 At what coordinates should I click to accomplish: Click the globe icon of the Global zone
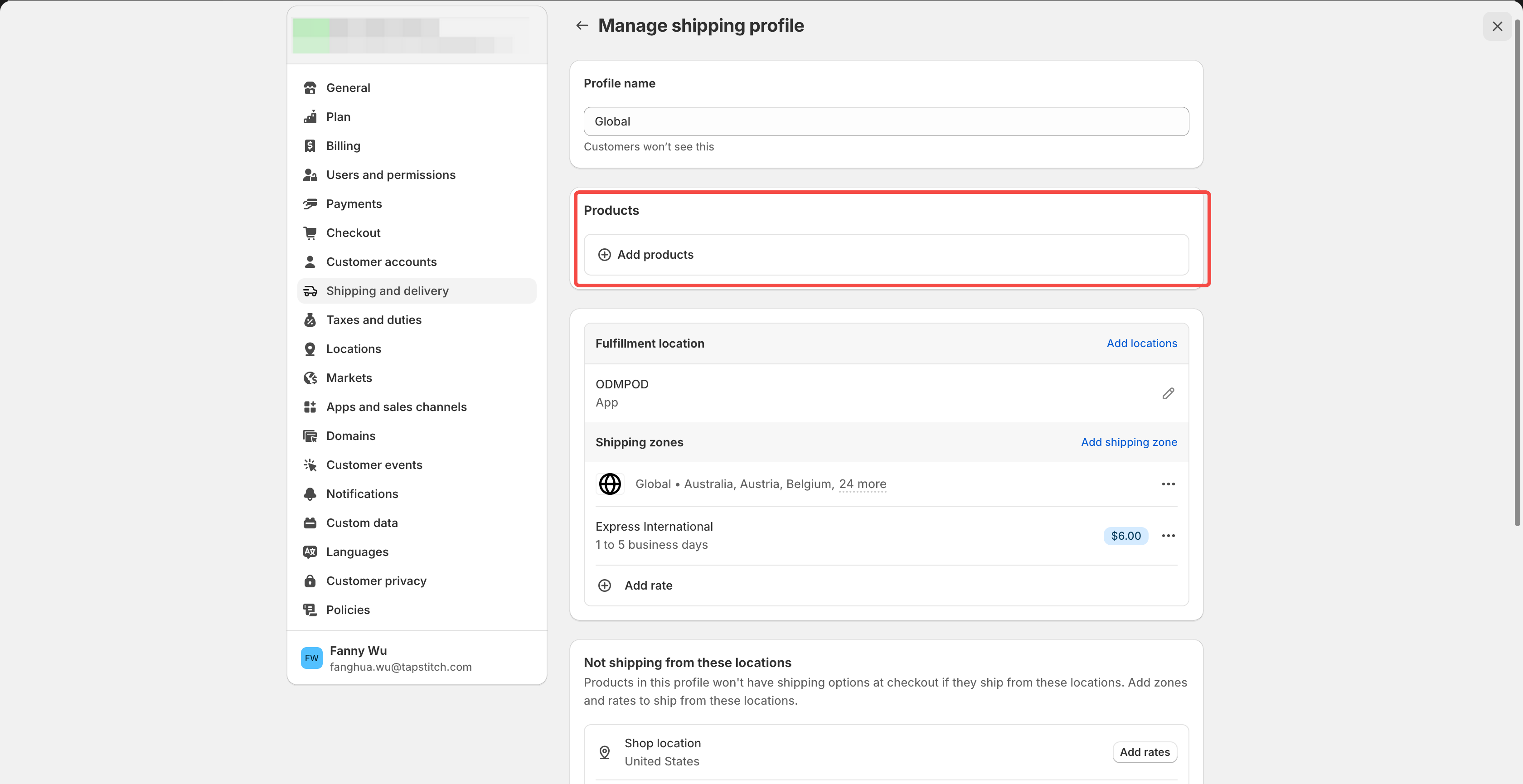610,484
